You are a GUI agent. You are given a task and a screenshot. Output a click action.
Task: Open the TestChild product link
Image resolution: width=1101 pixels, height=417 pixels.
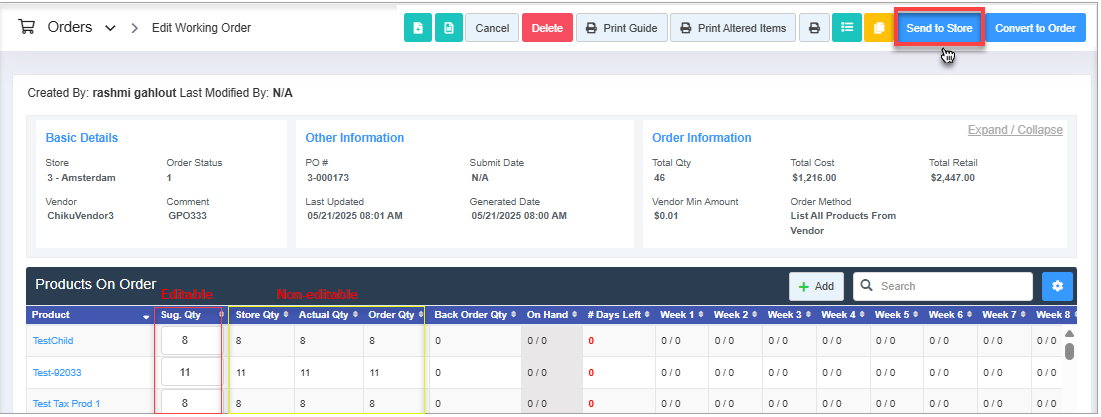pos(53,340)
